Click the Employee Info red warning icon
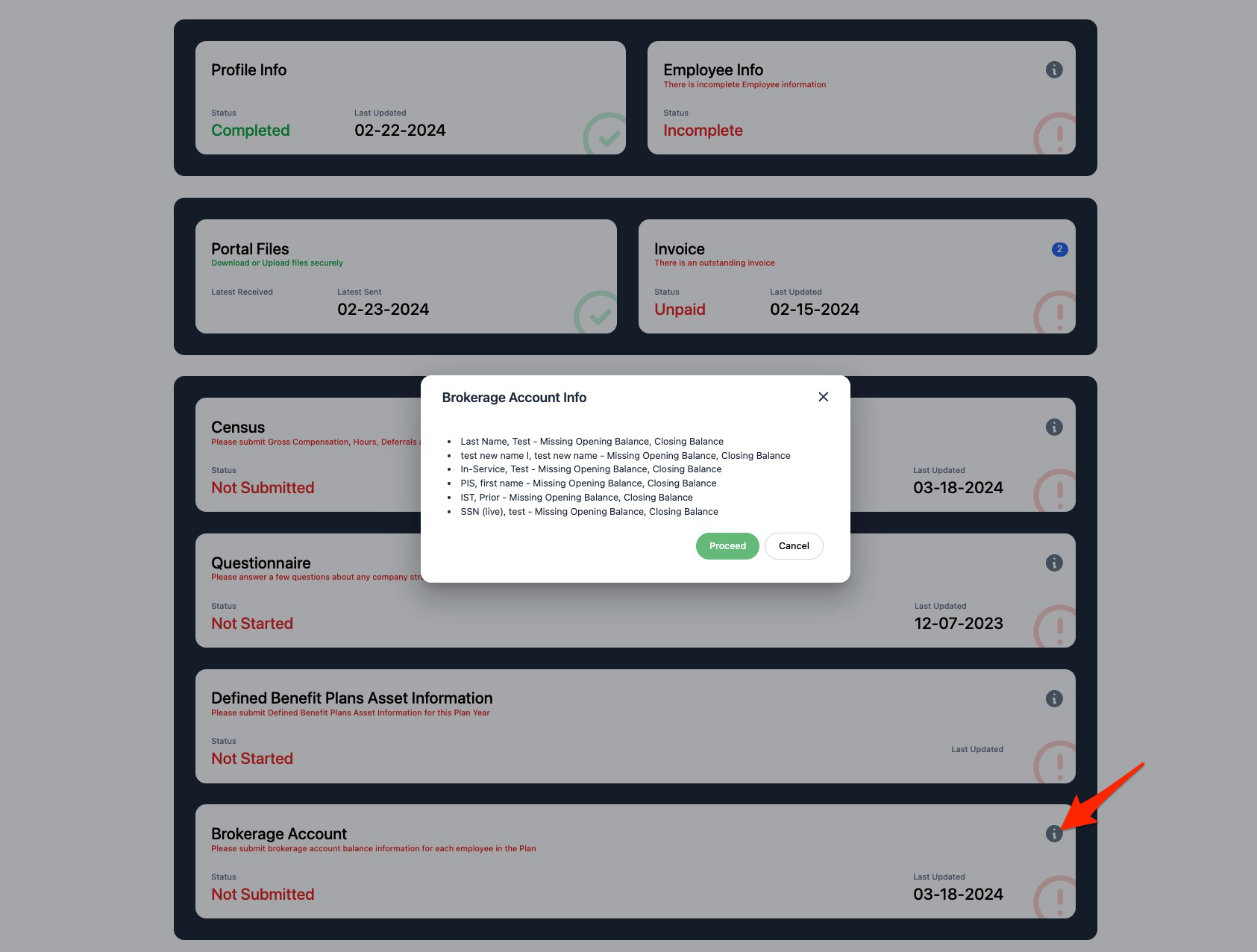This screenshot has width=1257, height=952. pyautogui.click(x=1056, y=136)
